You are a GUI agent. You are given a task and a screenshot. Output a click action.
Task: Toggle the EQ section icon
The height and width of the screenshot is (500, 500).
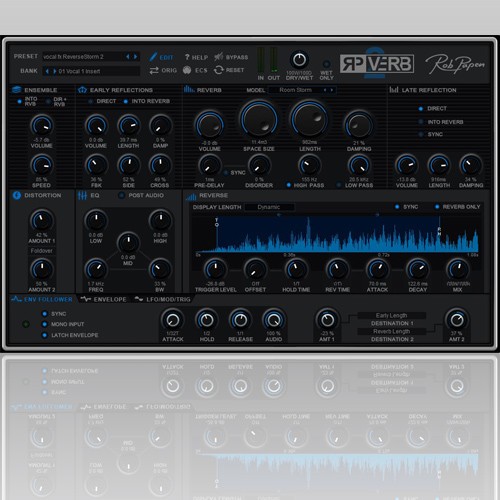click(x=82, y=195)
